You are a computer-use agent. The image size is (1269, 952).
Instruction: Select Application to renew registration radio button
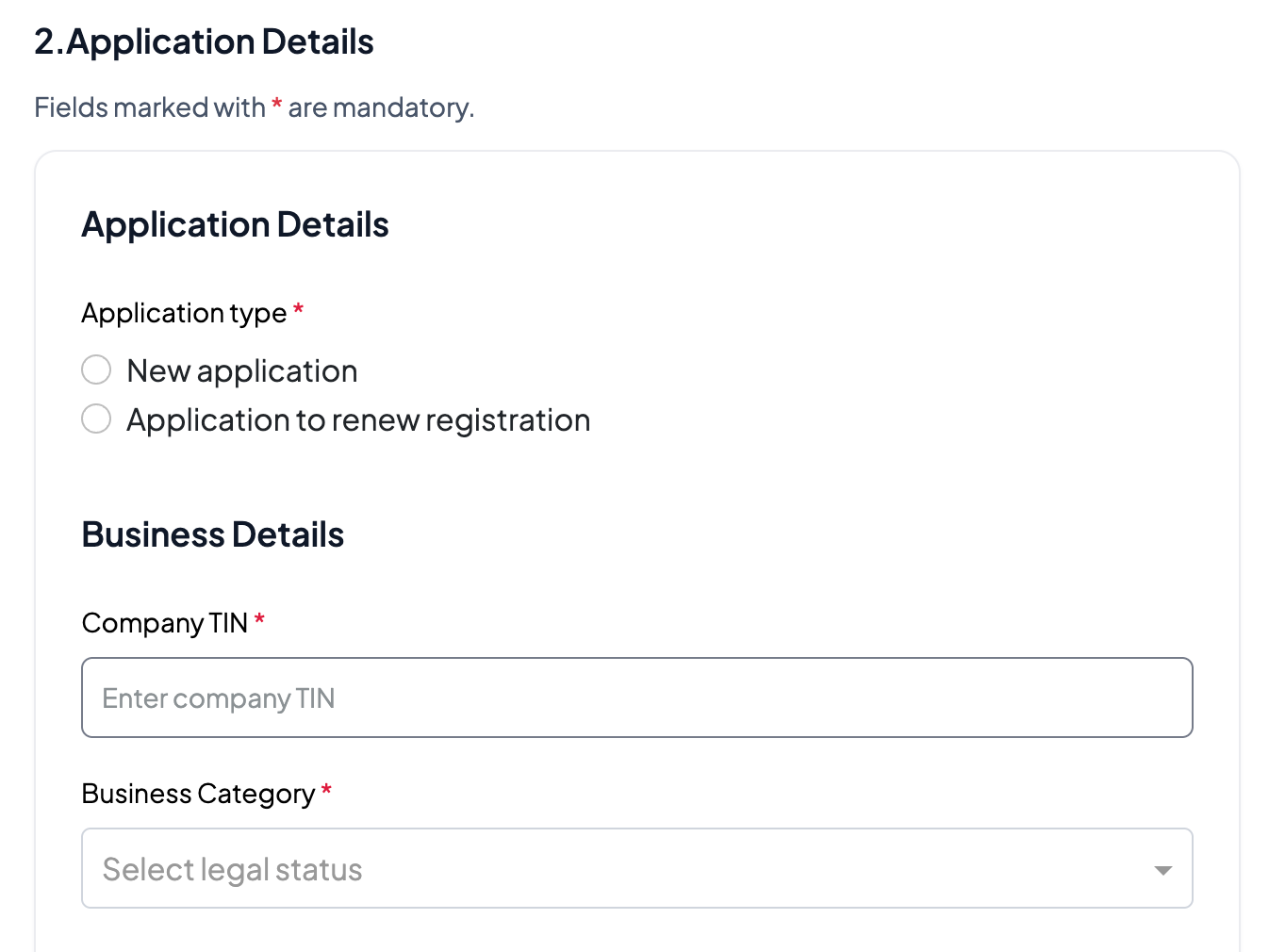point(96,419)
